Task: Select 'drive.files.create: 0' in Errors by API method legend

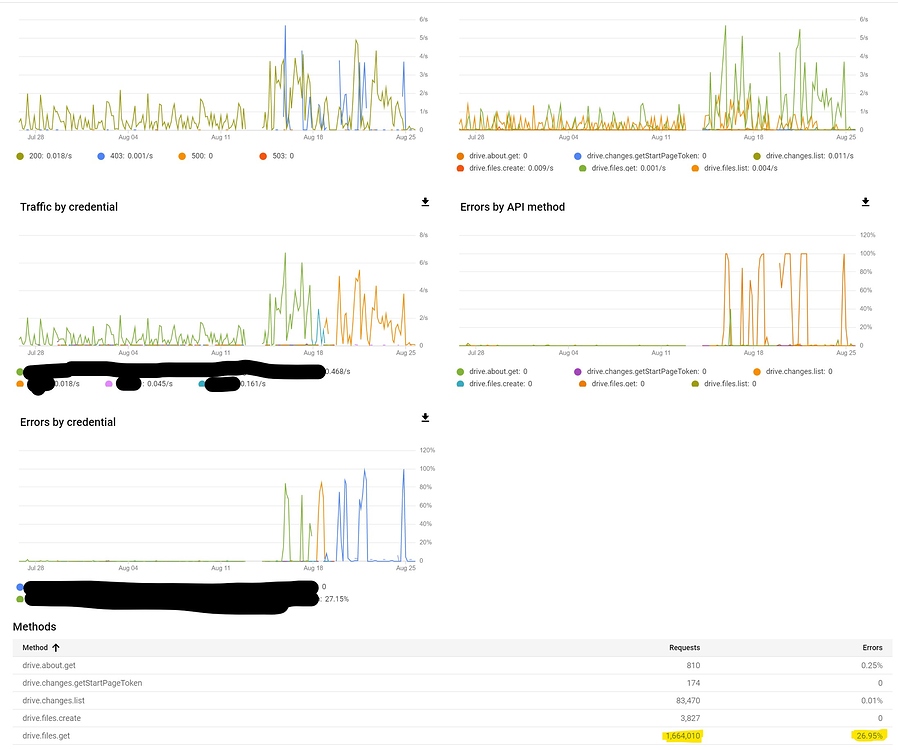Action: 495,384
